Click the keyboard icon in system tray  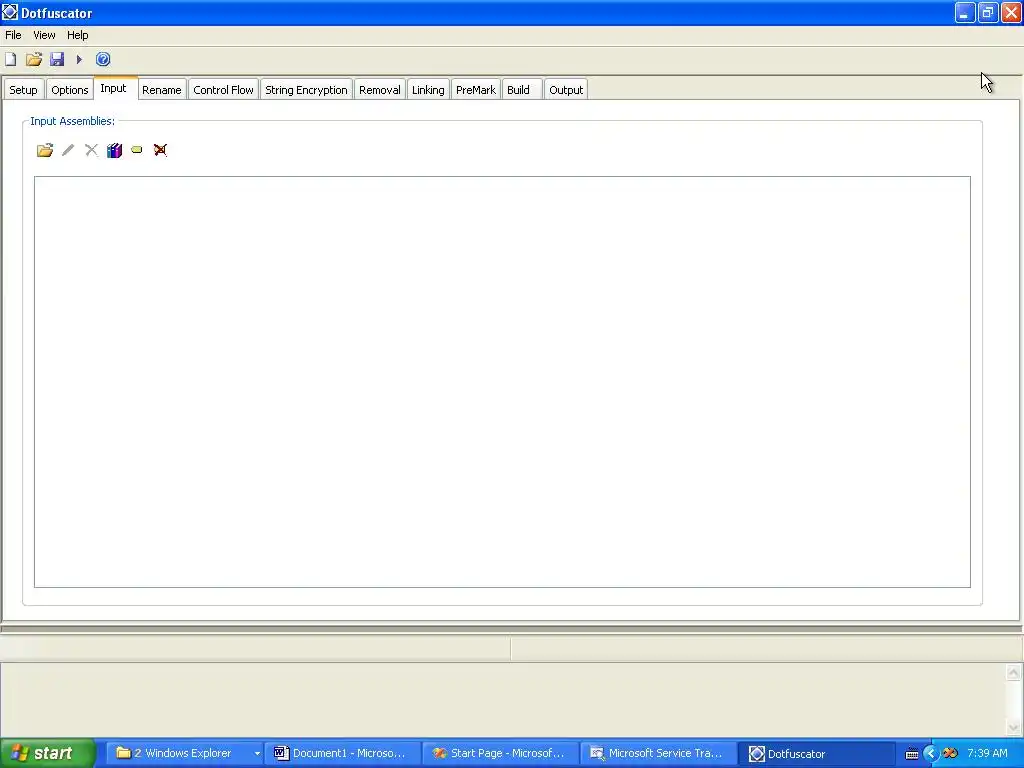(912, 754)
